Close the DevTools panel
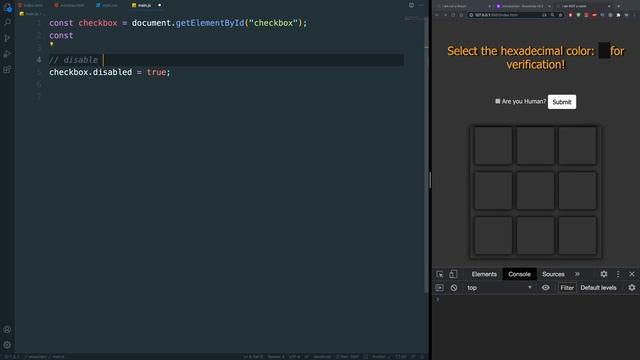 632,274
